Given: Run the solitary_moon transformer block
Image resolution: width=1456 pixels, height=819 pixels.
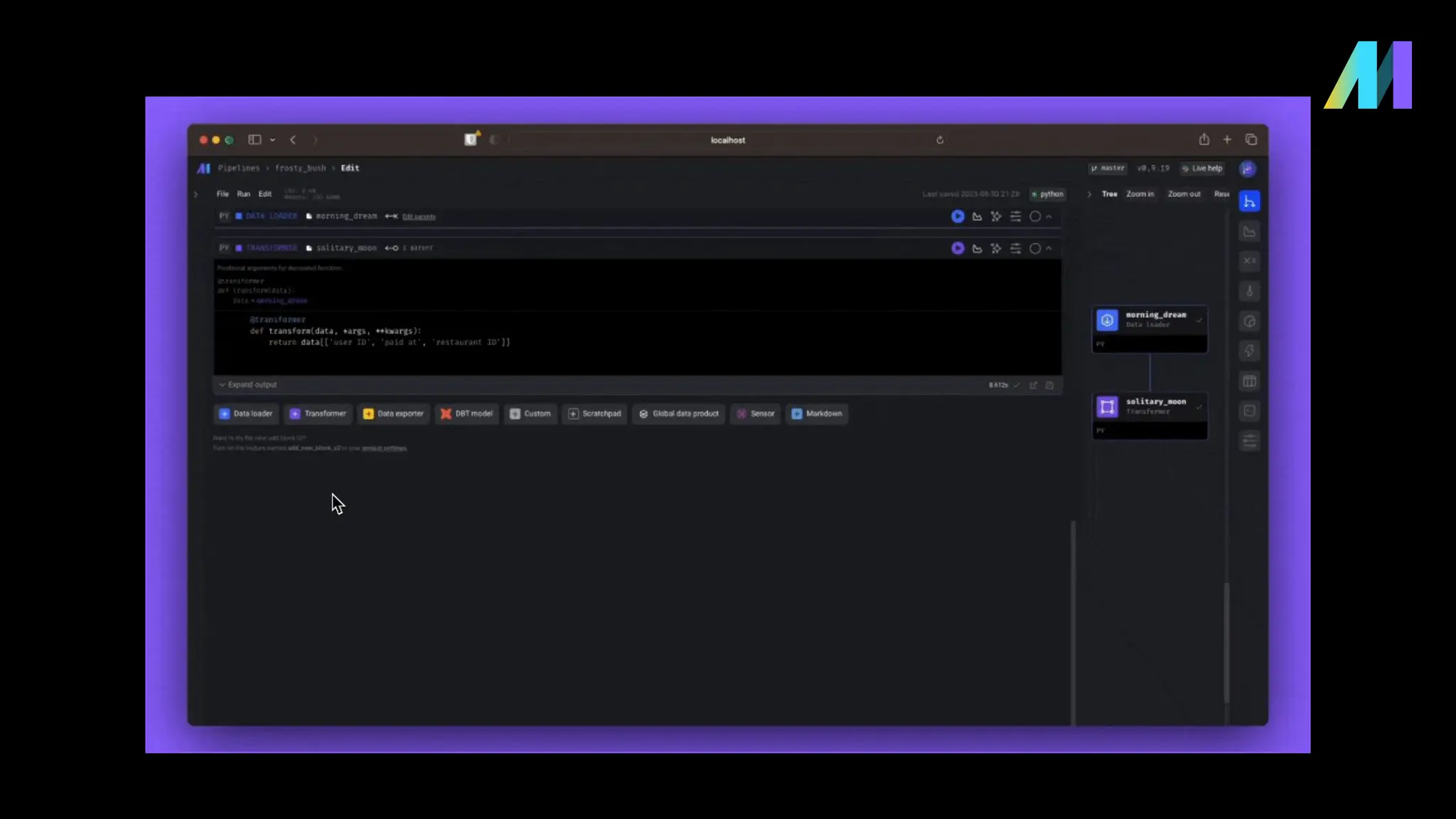Looking at the screenshot, I should coord(958,248).
